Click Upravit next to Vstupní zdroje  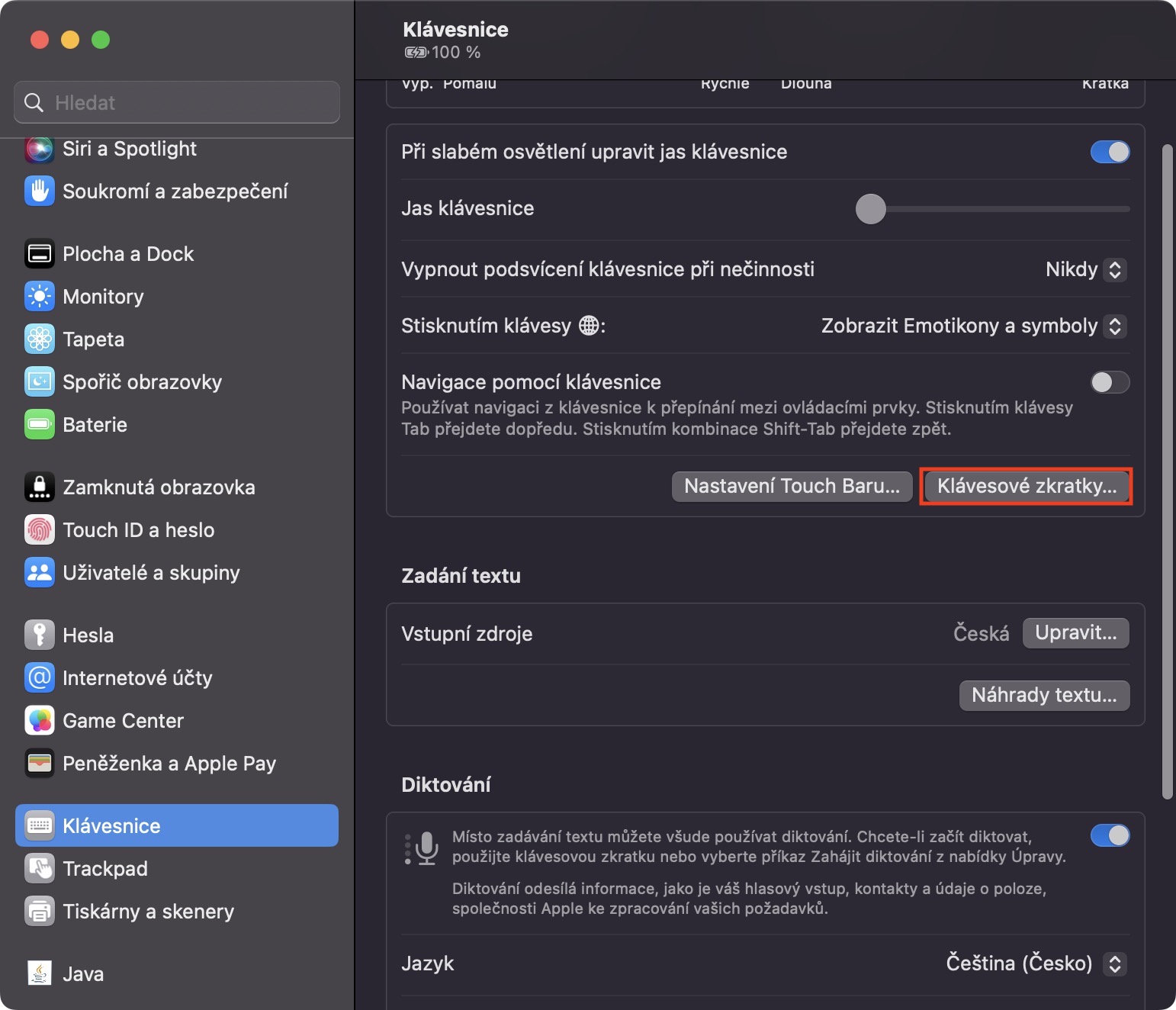click(1075, 633)
